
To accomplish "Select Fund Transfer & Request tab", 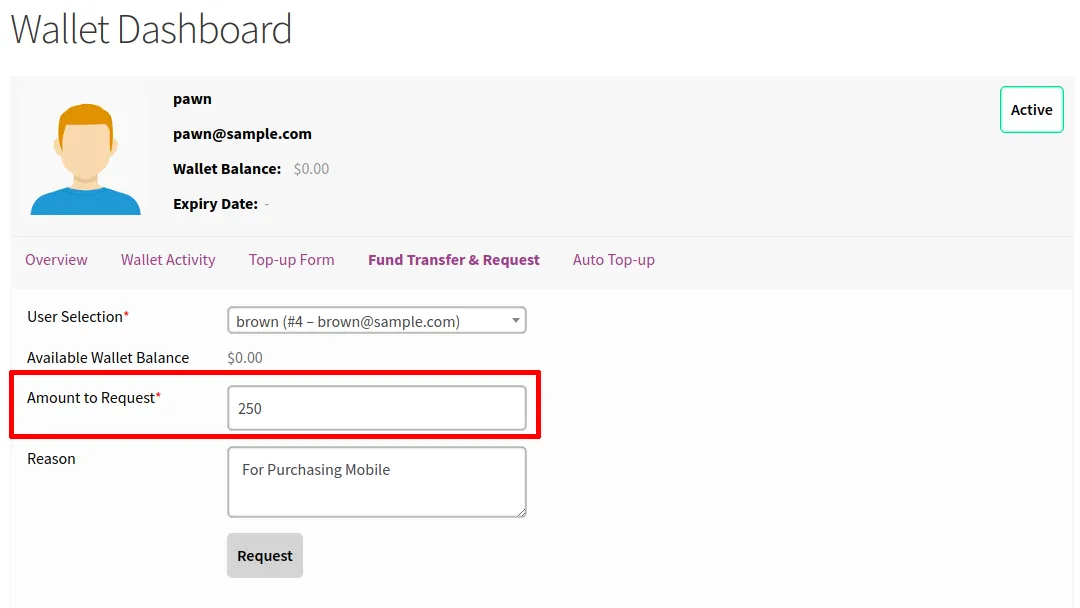I will pyautogui.click(x=453, y=260).
